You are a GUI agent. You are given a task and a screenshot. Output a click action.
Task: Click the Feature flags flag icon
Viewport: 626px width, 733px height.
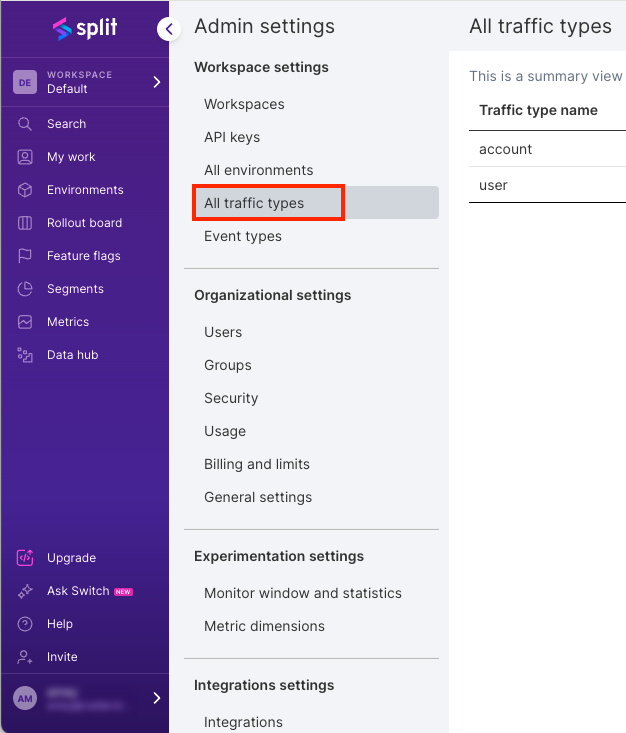click(x=25, y=256)
